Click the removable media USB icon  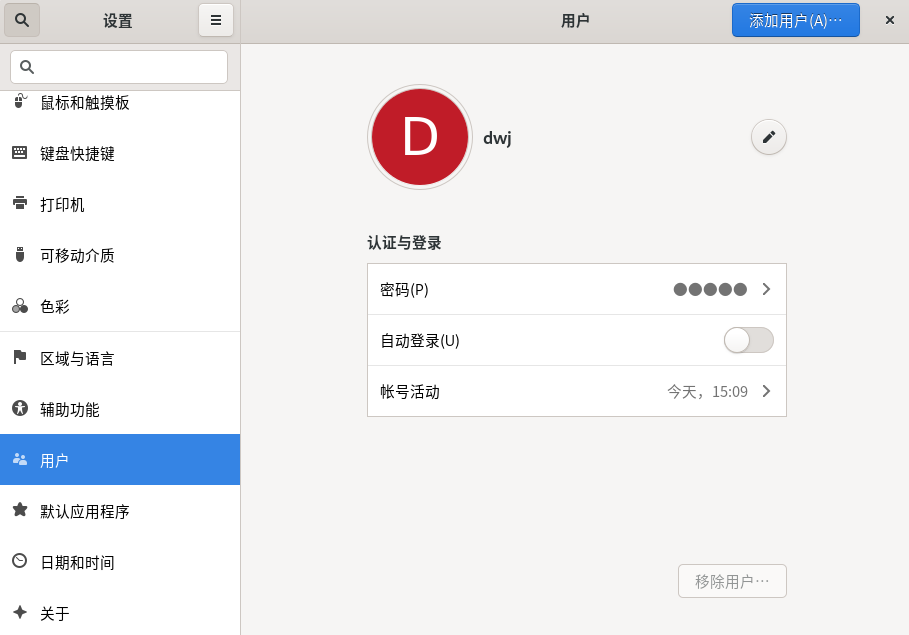[x=20, y=254]
